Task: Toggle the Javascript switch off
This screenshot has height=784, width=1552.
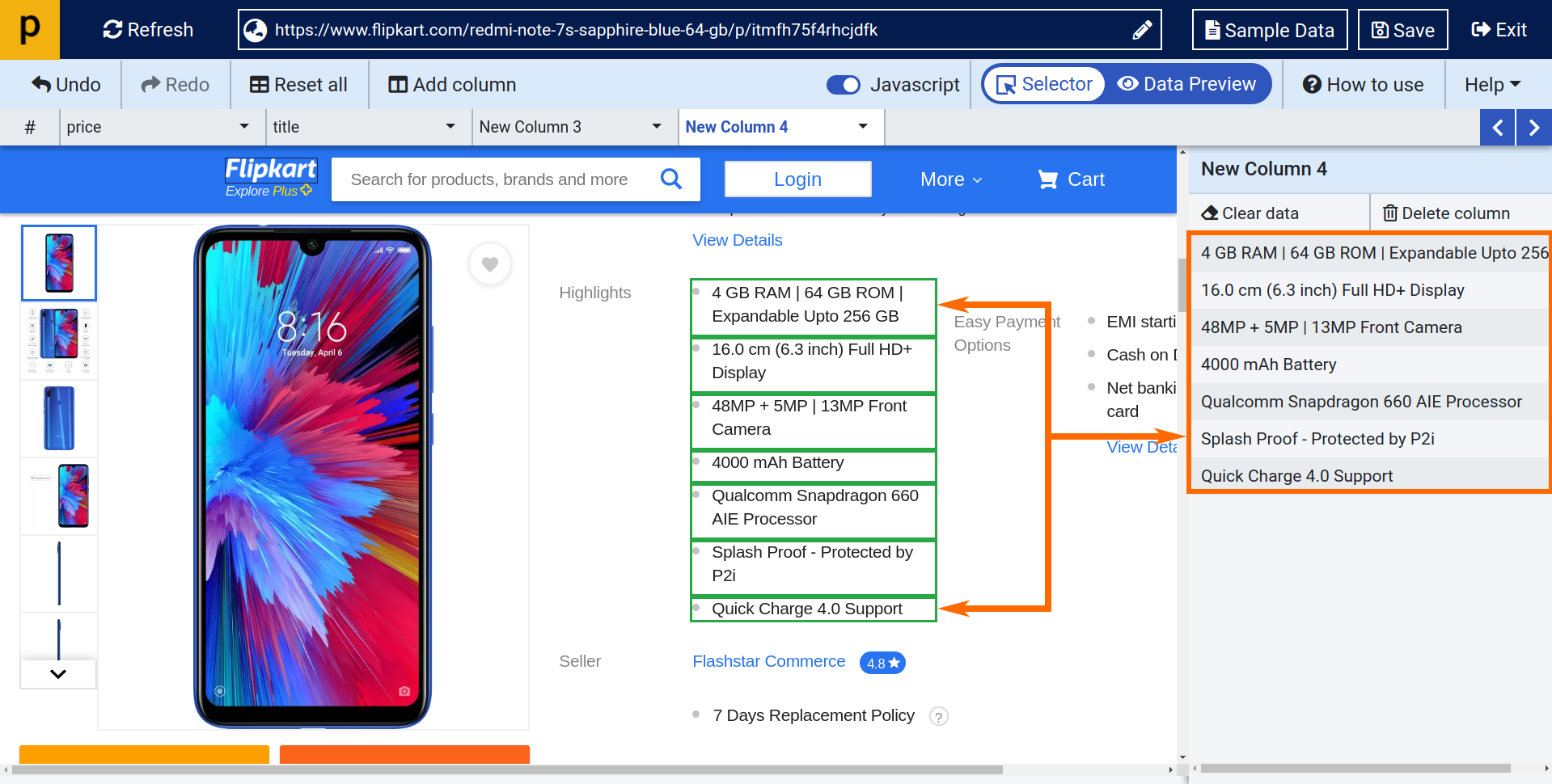Action: pyautogui.click(x=844, y=85)
